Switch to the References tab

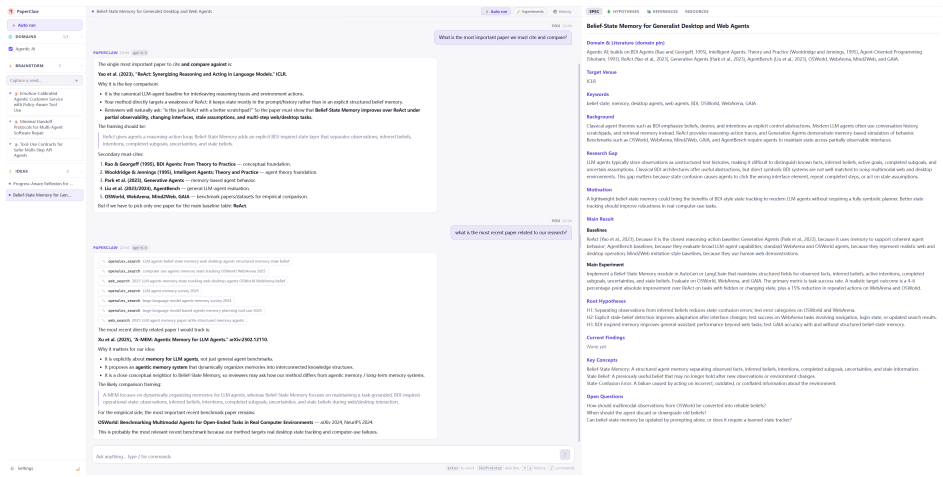[x=663, y=11]
